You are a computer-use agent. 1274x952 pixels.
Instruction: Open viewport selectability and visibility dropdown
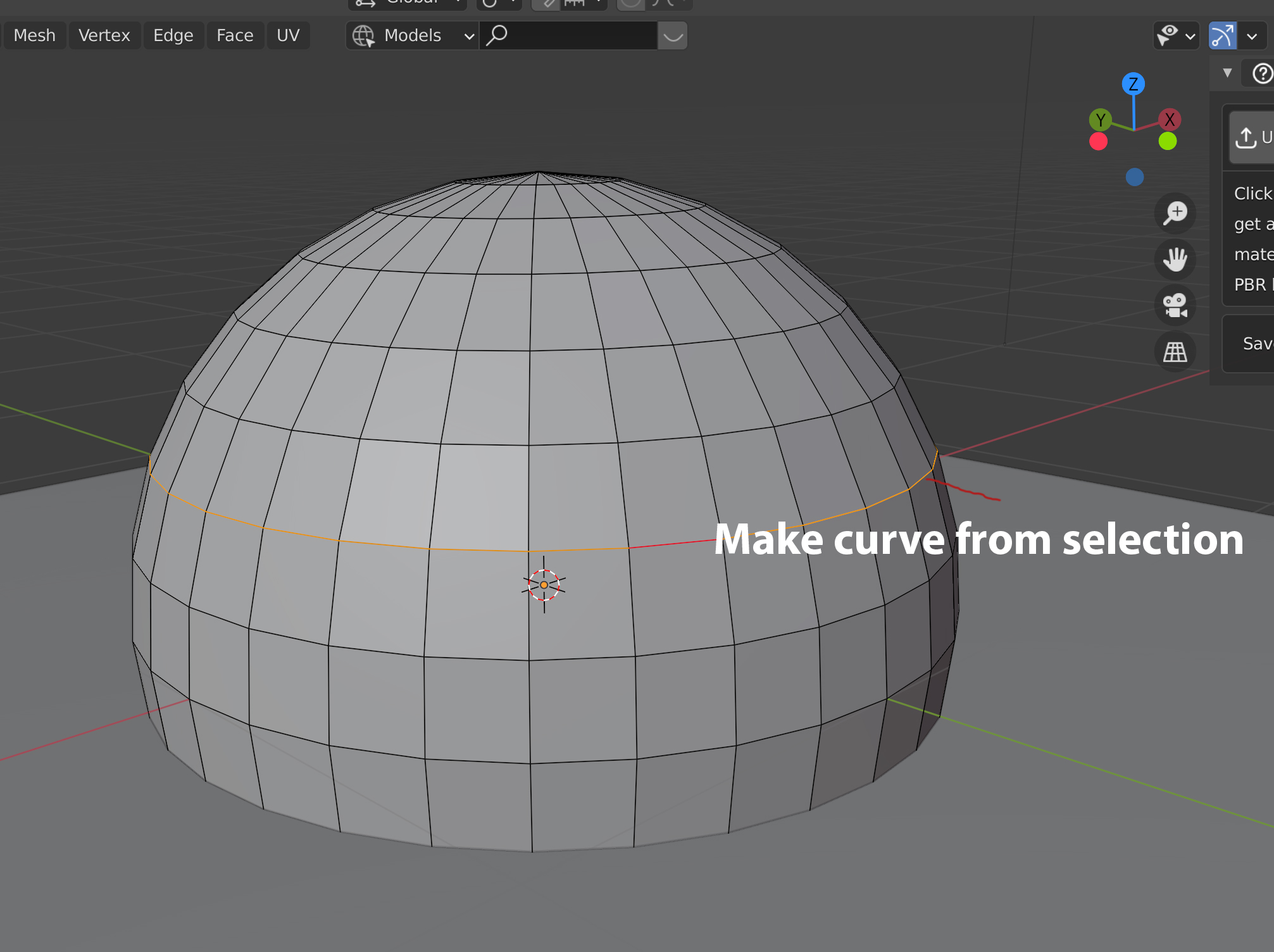[x=1176, y=35]
